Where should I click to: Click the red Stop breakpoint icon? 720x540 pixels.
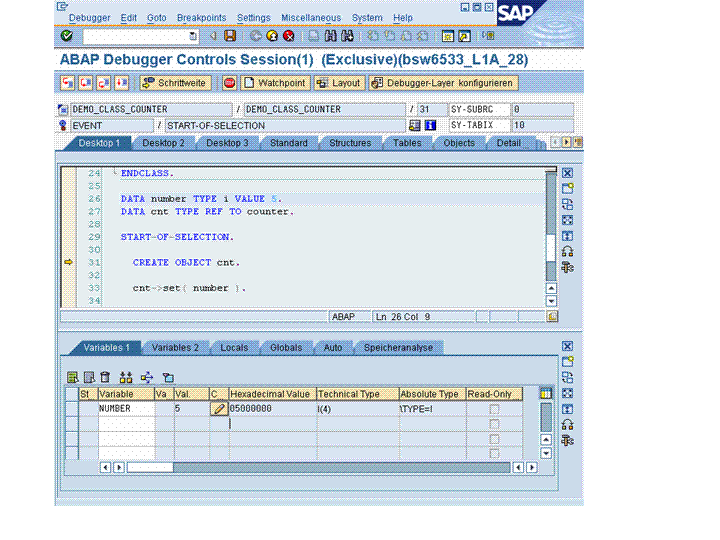[x=229, y=83]
